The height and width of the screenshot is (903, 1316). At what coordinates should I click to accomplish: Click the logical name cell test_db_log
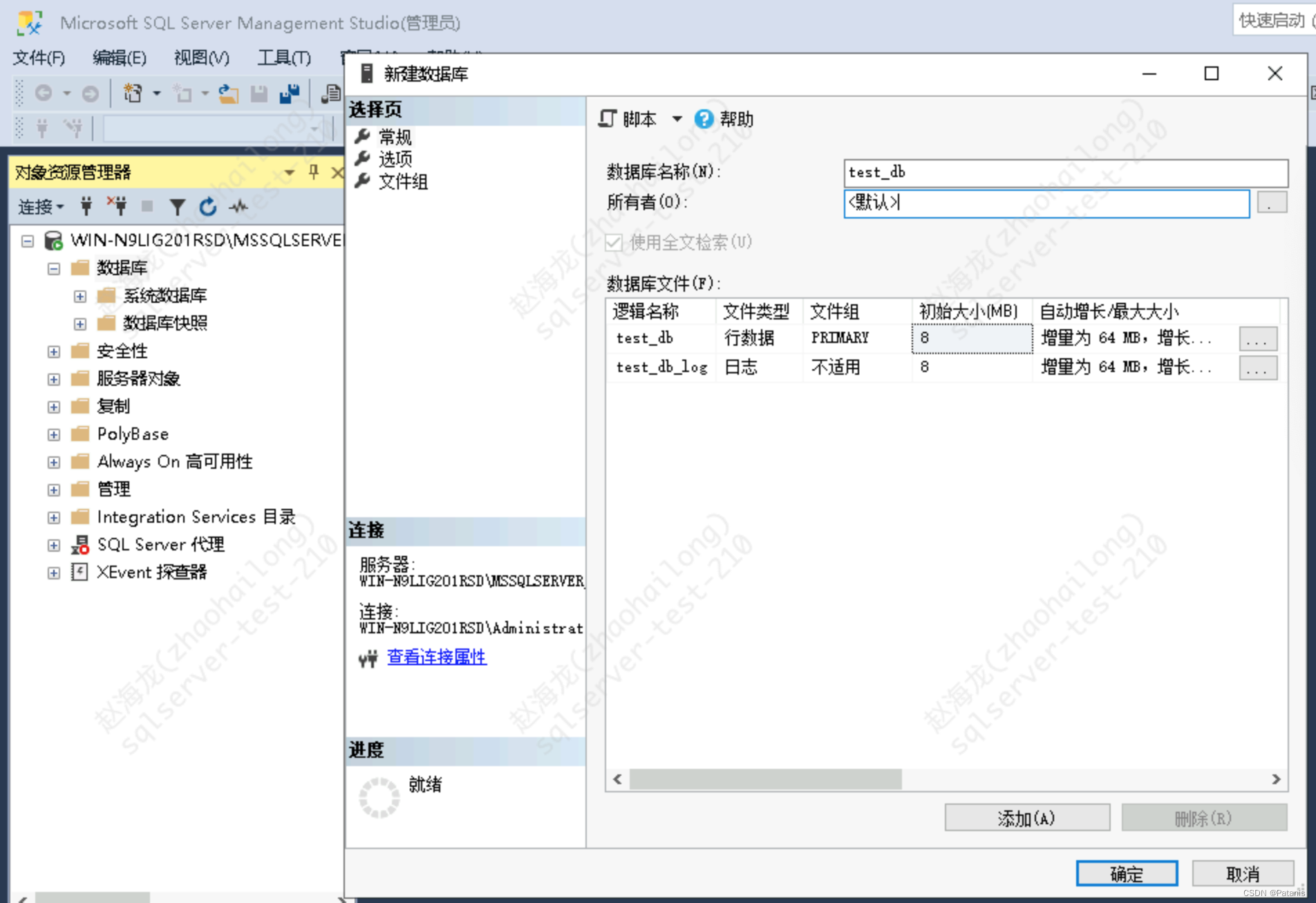(661, 367)
